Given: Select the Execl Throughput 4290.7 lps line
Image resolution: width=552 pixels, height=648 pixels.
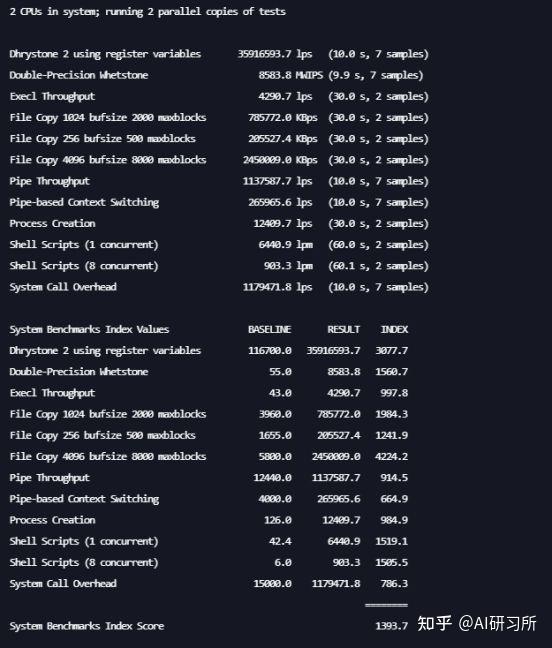Looking at the screenshot, I should click(x=219, y=96).
